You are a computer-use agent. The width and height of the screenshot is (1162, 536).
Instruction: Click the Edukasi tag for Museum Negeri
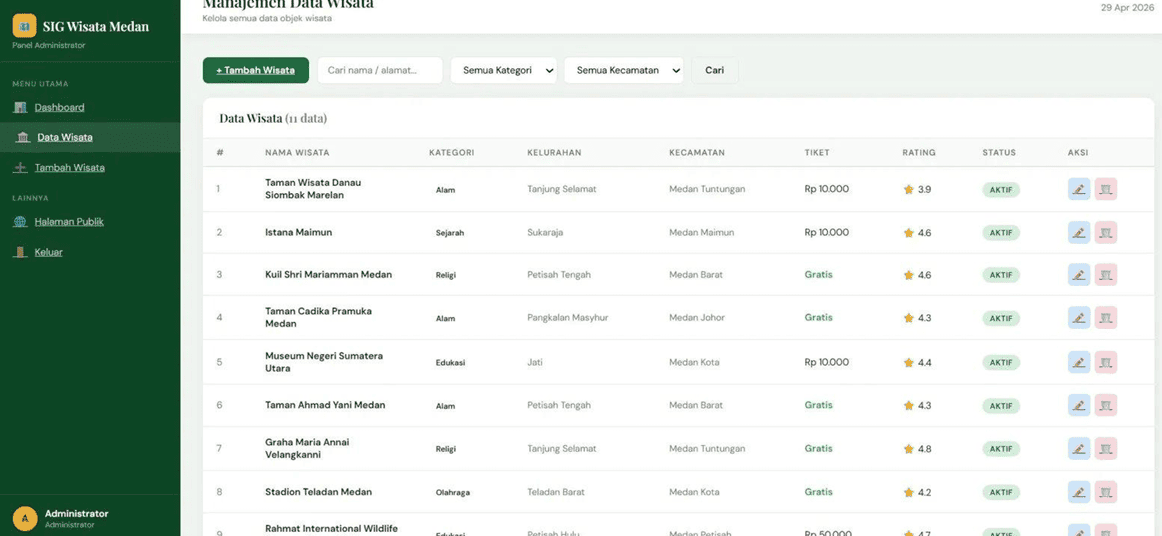(451, 363)
